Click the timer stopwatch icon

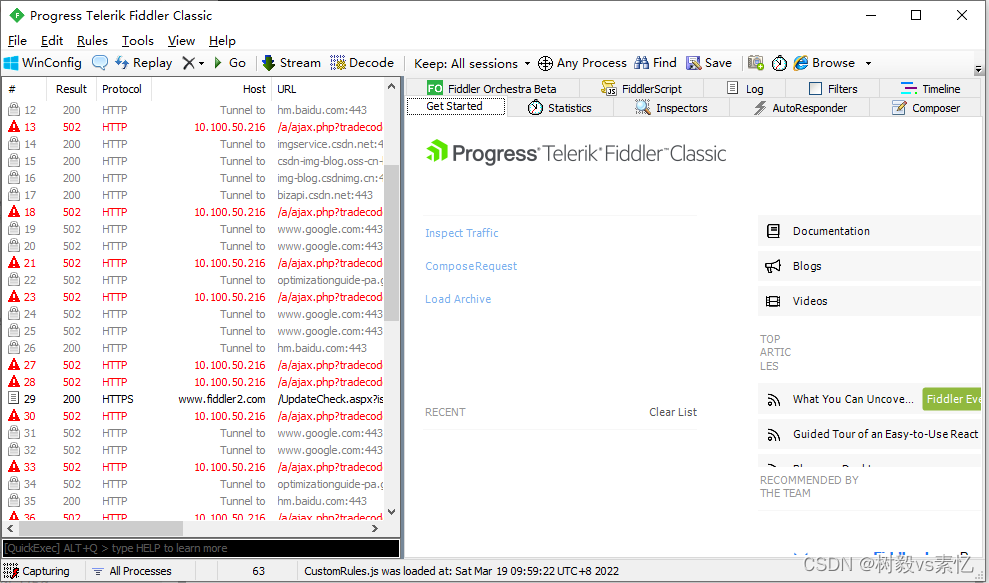pyautogui.click(x=780, y=63)
